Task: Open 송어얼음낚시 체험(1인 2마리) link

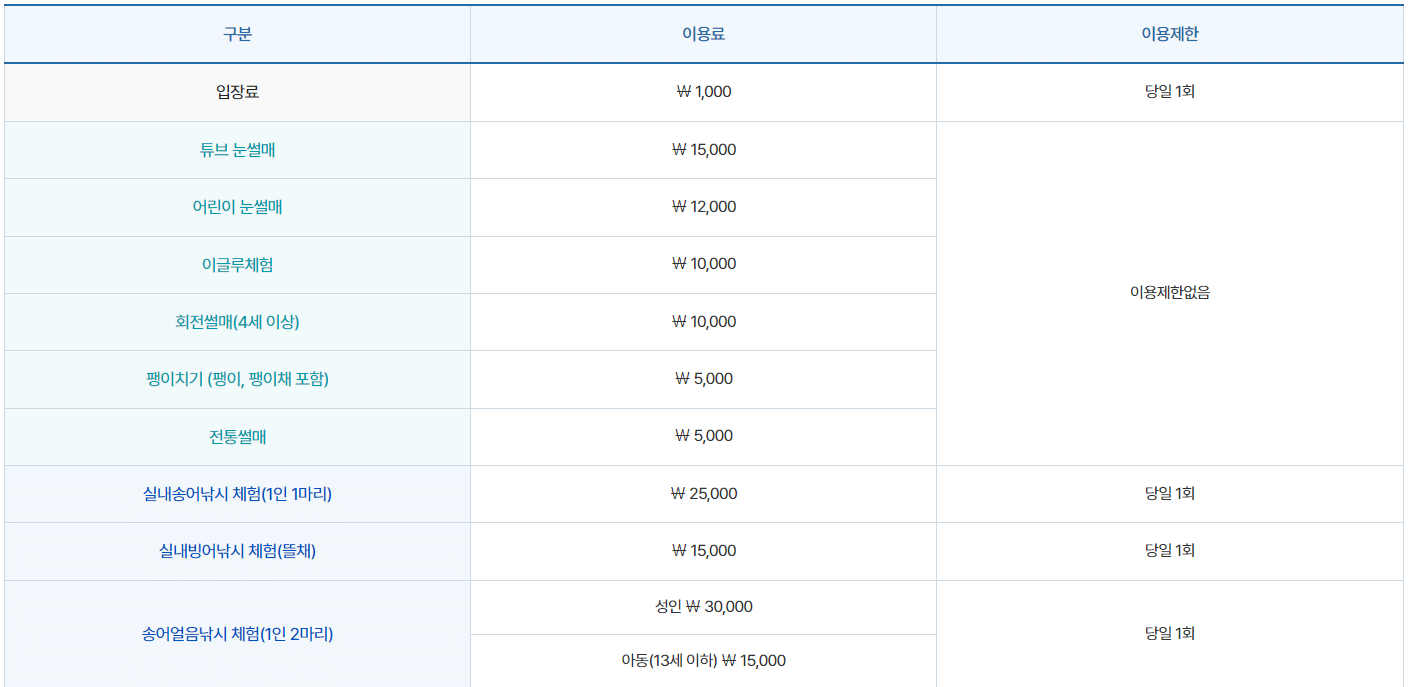Action: point(235,633)
